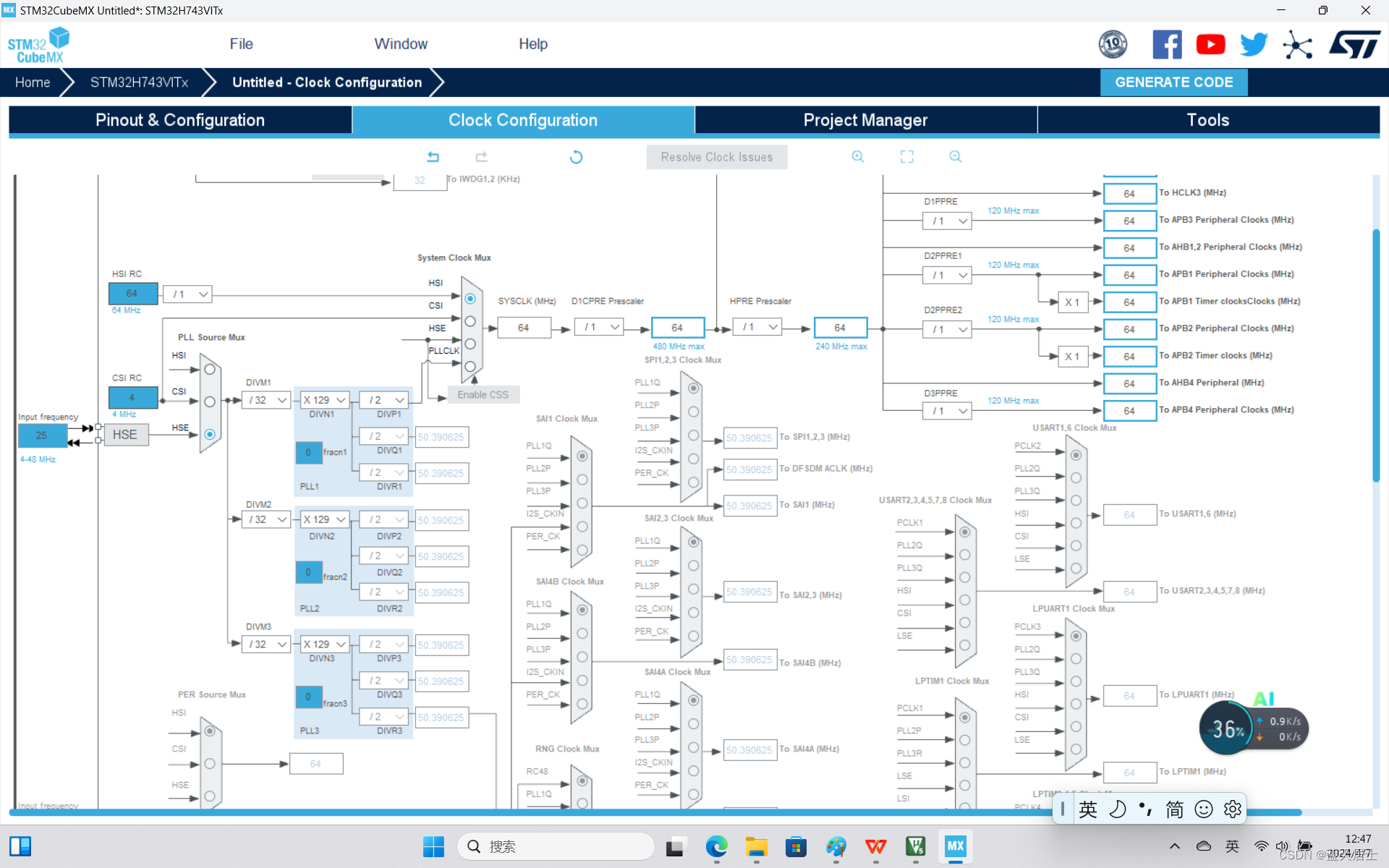
Task: Open the File menu
Action: click(241, 44)
